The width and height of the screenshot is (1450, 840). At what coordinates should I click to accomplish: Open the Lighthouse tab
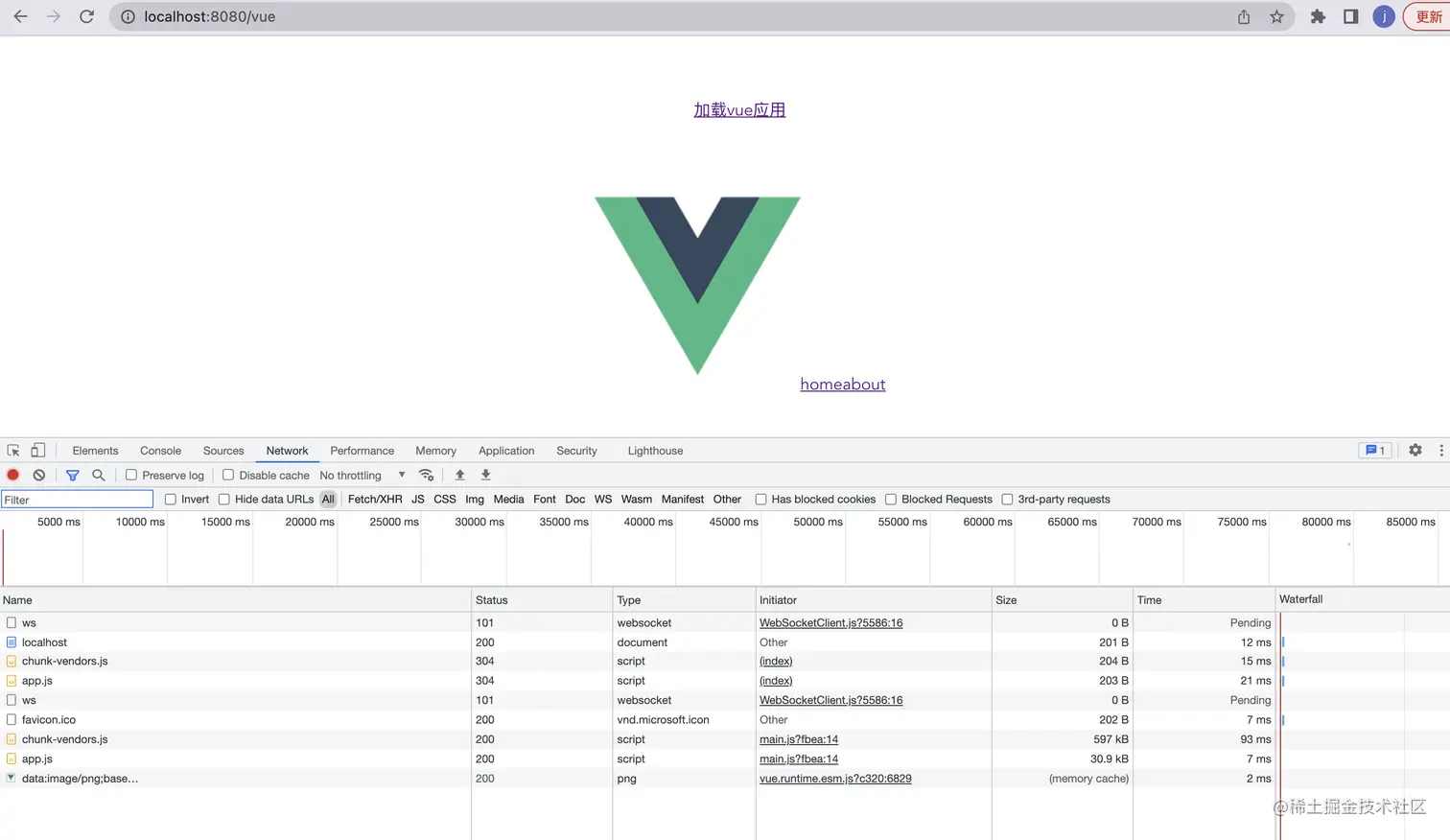655,450
